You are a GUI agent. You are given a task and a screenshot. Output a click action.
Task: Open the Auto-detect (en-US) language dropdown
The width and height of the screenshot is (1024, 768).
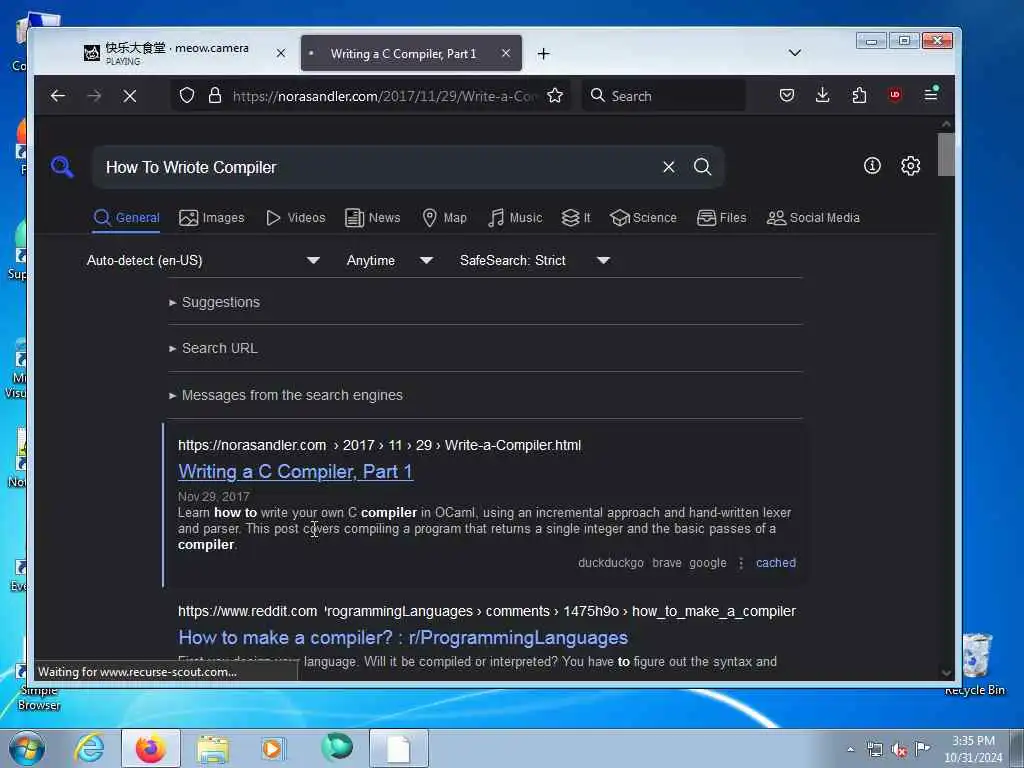pos(203,261)
